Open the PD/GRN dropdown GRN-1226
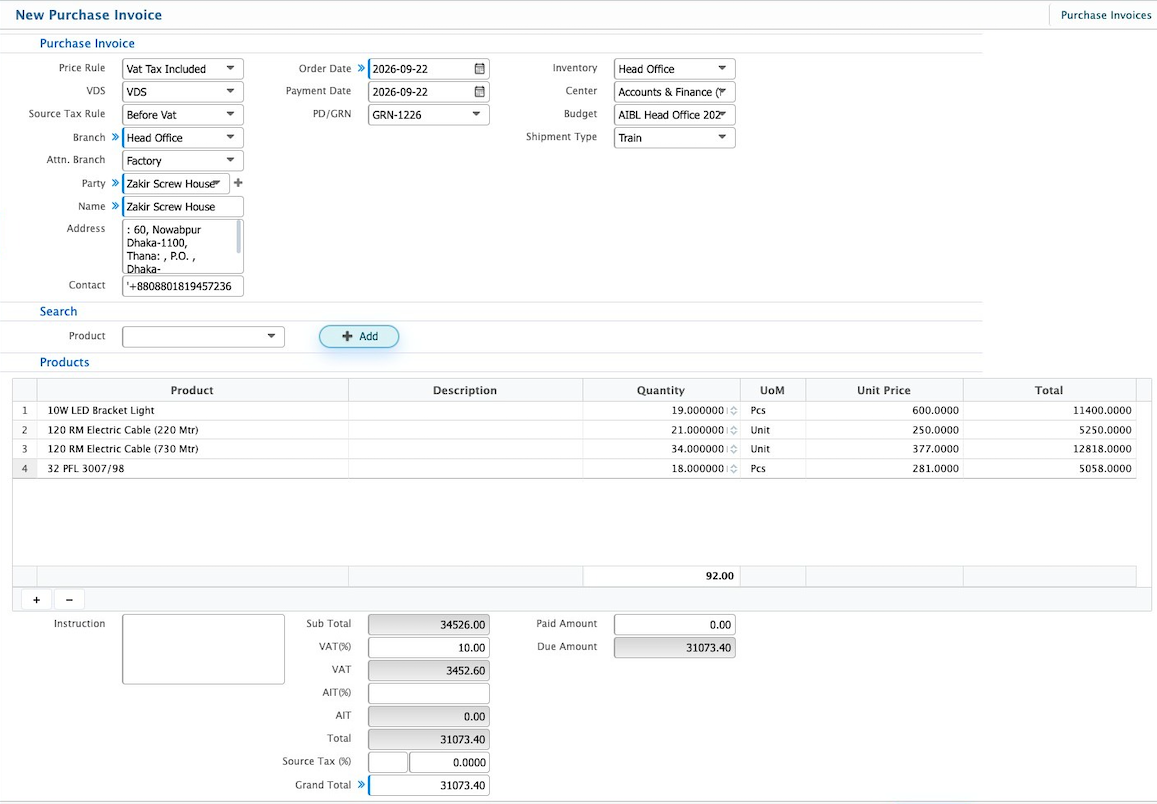Screen dimensions: 1157x804 point(429,114)
